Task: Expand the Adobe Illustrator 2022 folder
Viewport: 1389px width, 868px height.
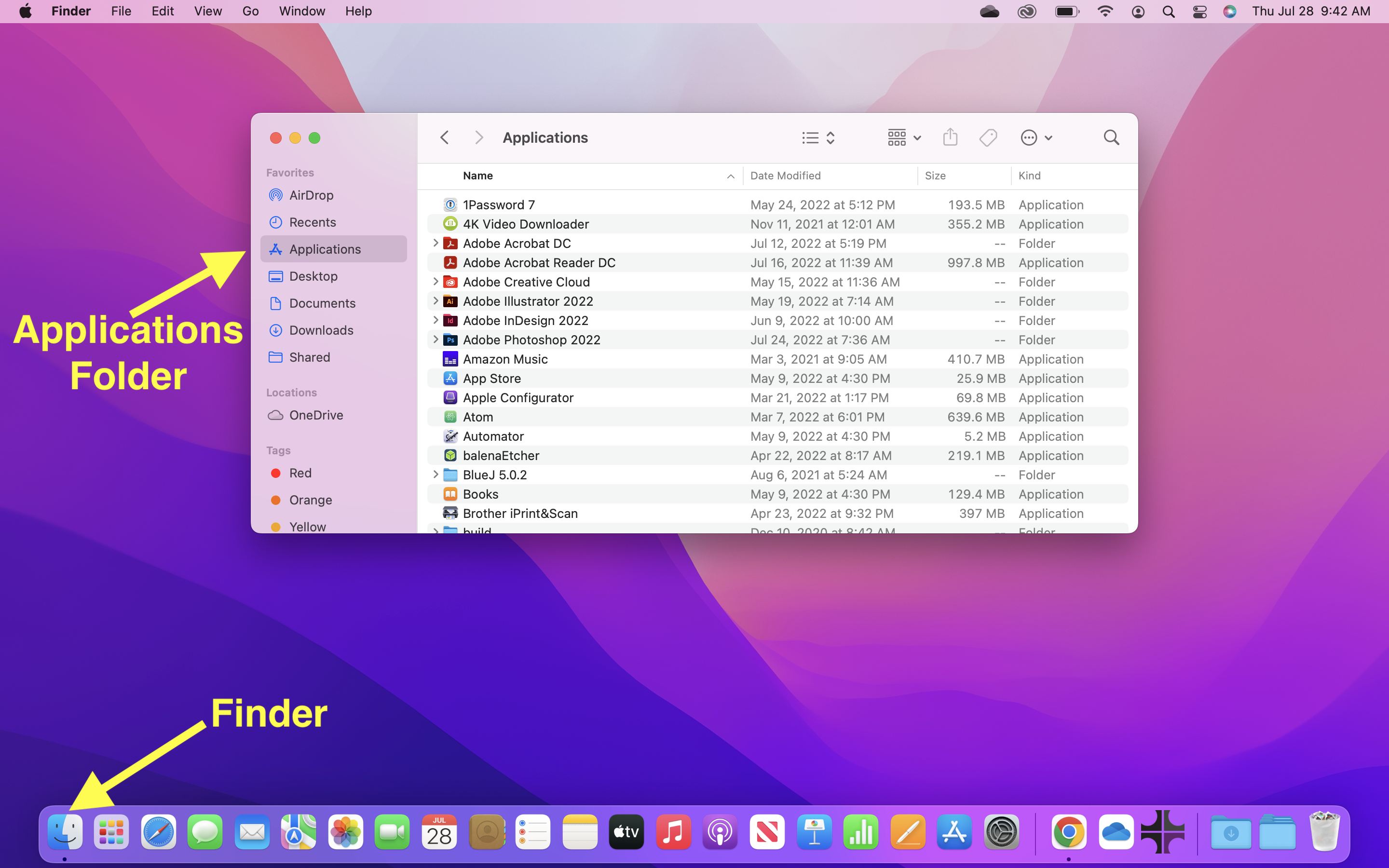Action: [x=436, y=301]
